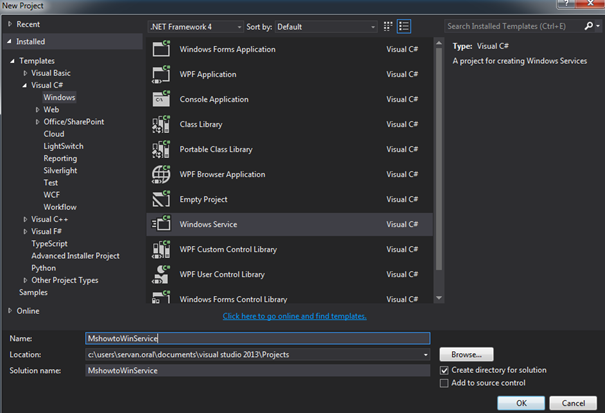
Task: Expand the Web node arrow
Action: 37,110
